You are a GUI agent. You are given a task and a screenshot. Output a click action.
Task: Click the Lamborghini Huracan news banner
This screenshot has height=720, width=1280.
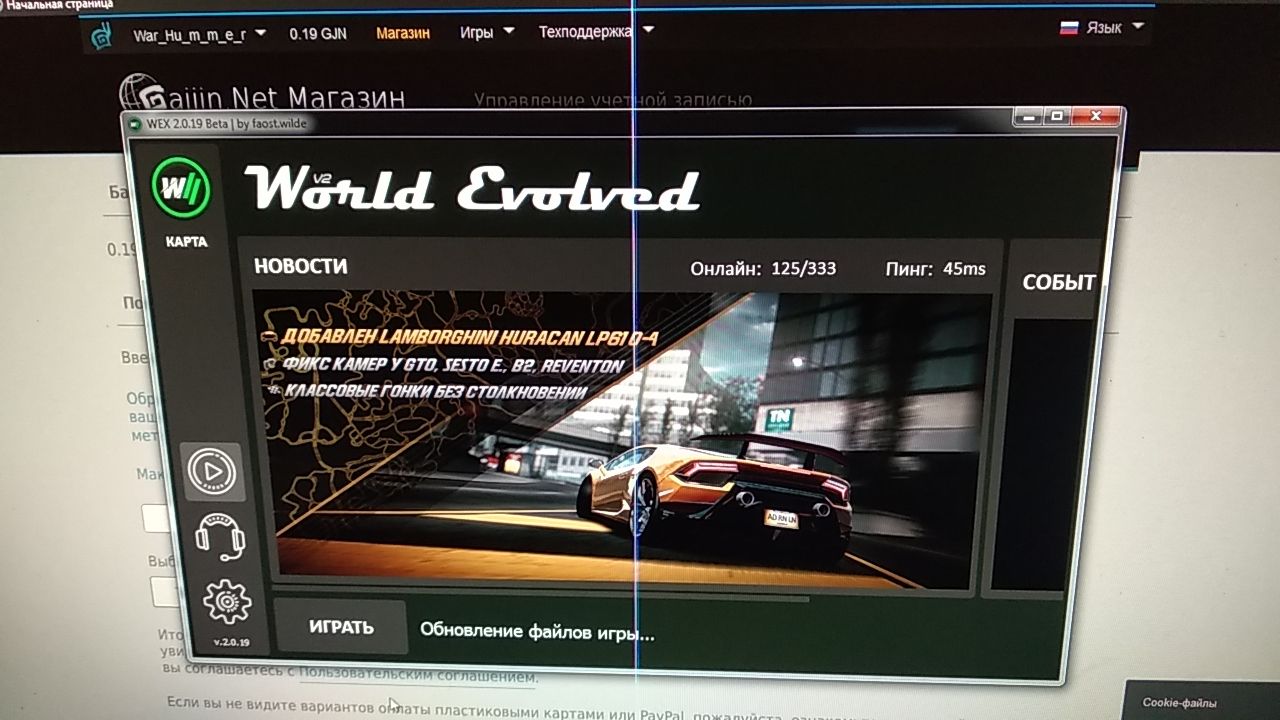(621, 438)
